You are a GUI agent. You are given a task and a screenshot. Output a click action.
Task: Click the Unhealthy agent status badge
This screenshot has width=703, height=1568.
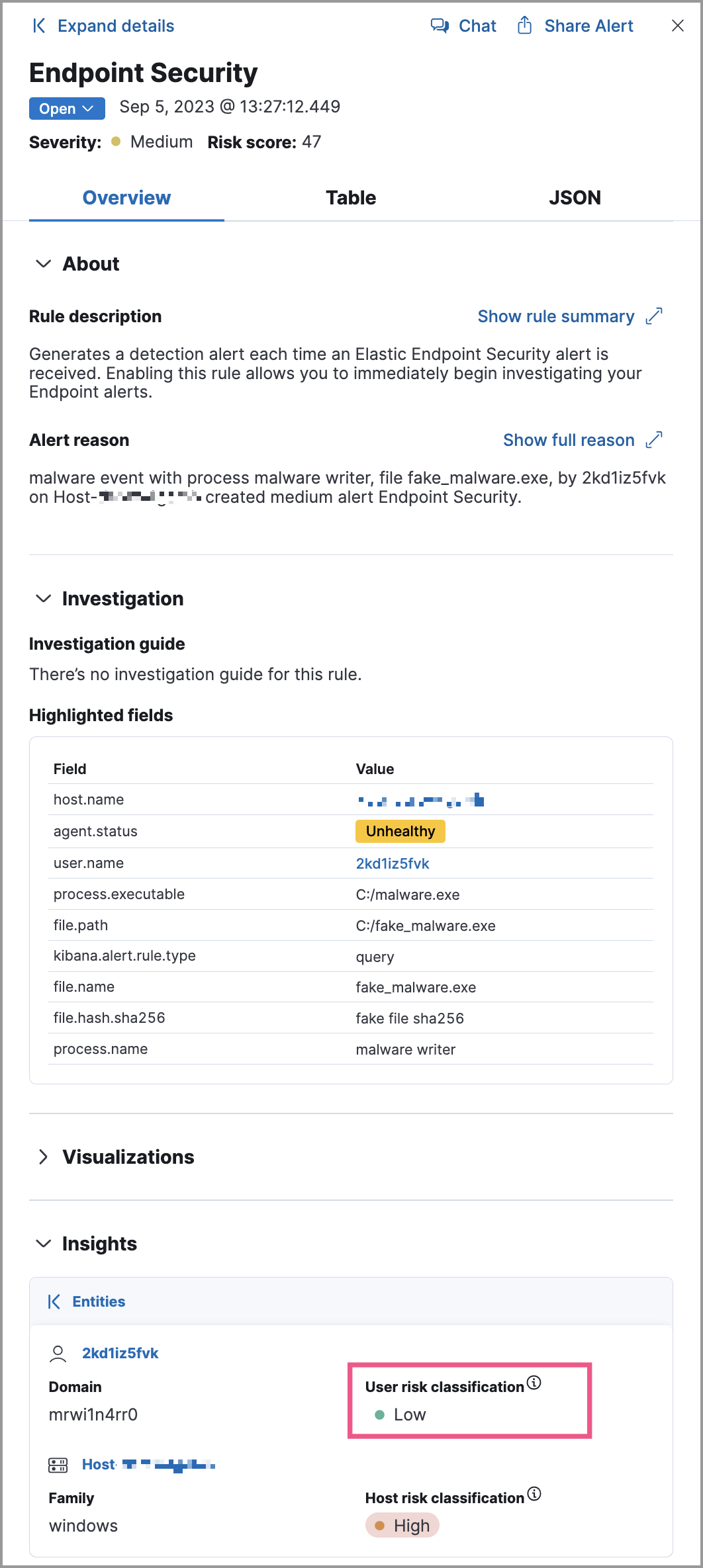[x=400, y=831]
